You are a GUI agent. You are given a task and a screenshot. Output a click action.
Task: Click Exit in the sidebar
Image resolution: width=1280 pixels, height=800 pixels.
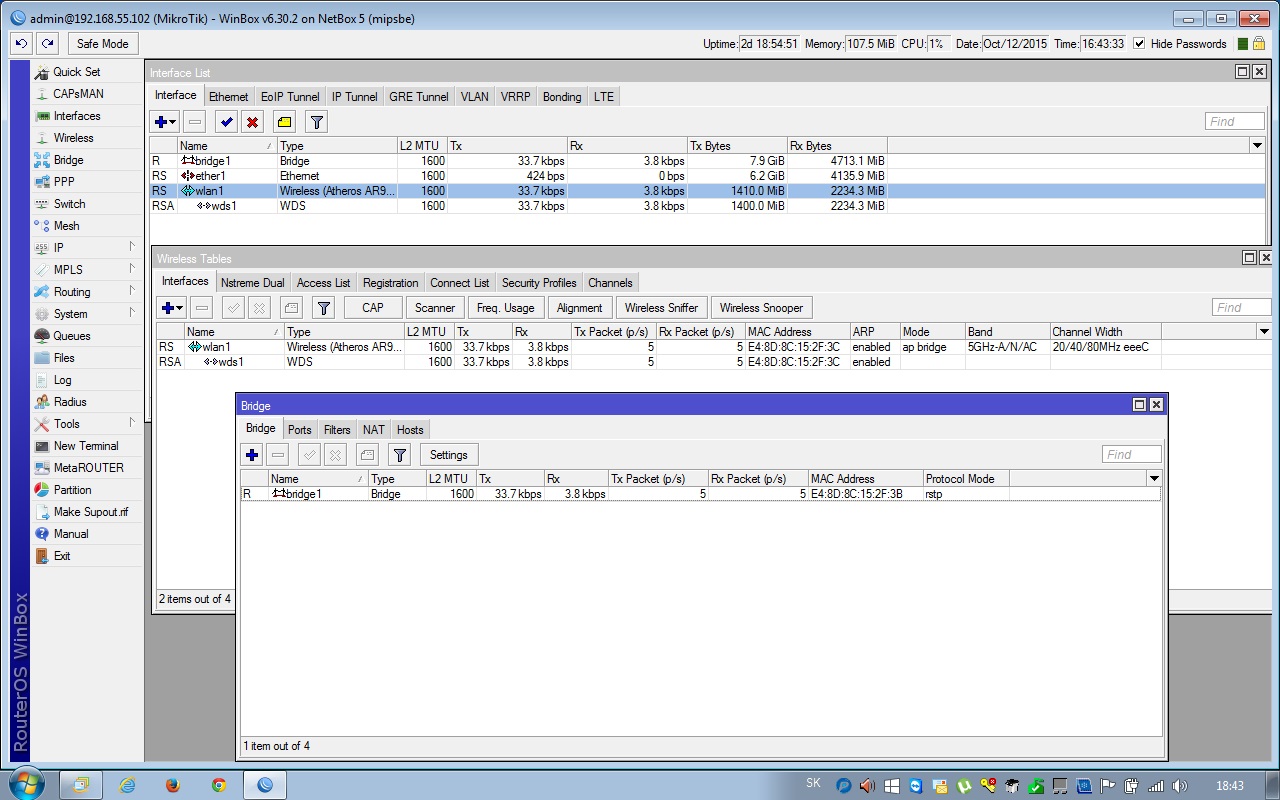click(62, 556)
